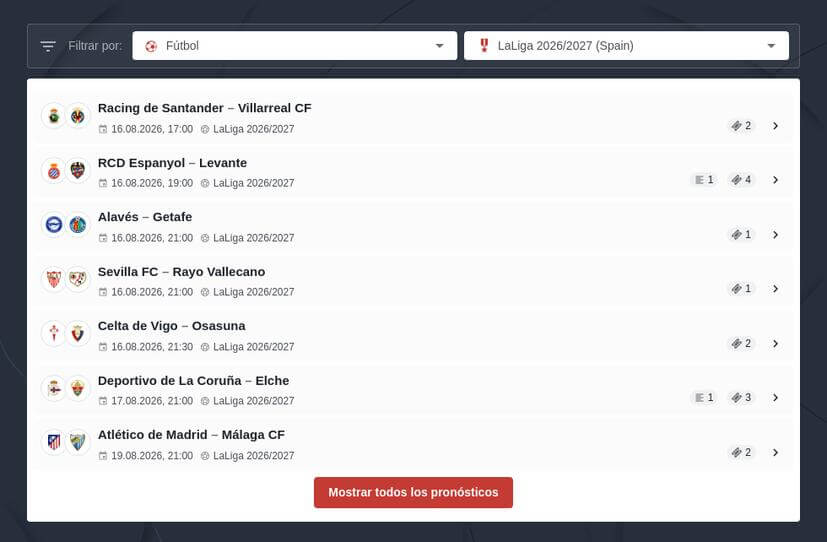Click tips badge showing 4 on Espanyol row
The image size is (827, 542).
pos(741,180)
